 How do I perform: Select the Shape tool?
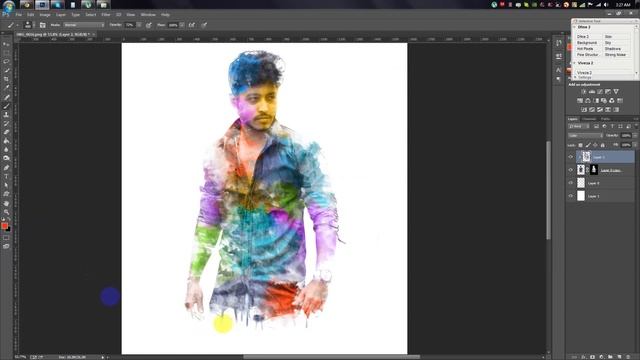(6, 194)
